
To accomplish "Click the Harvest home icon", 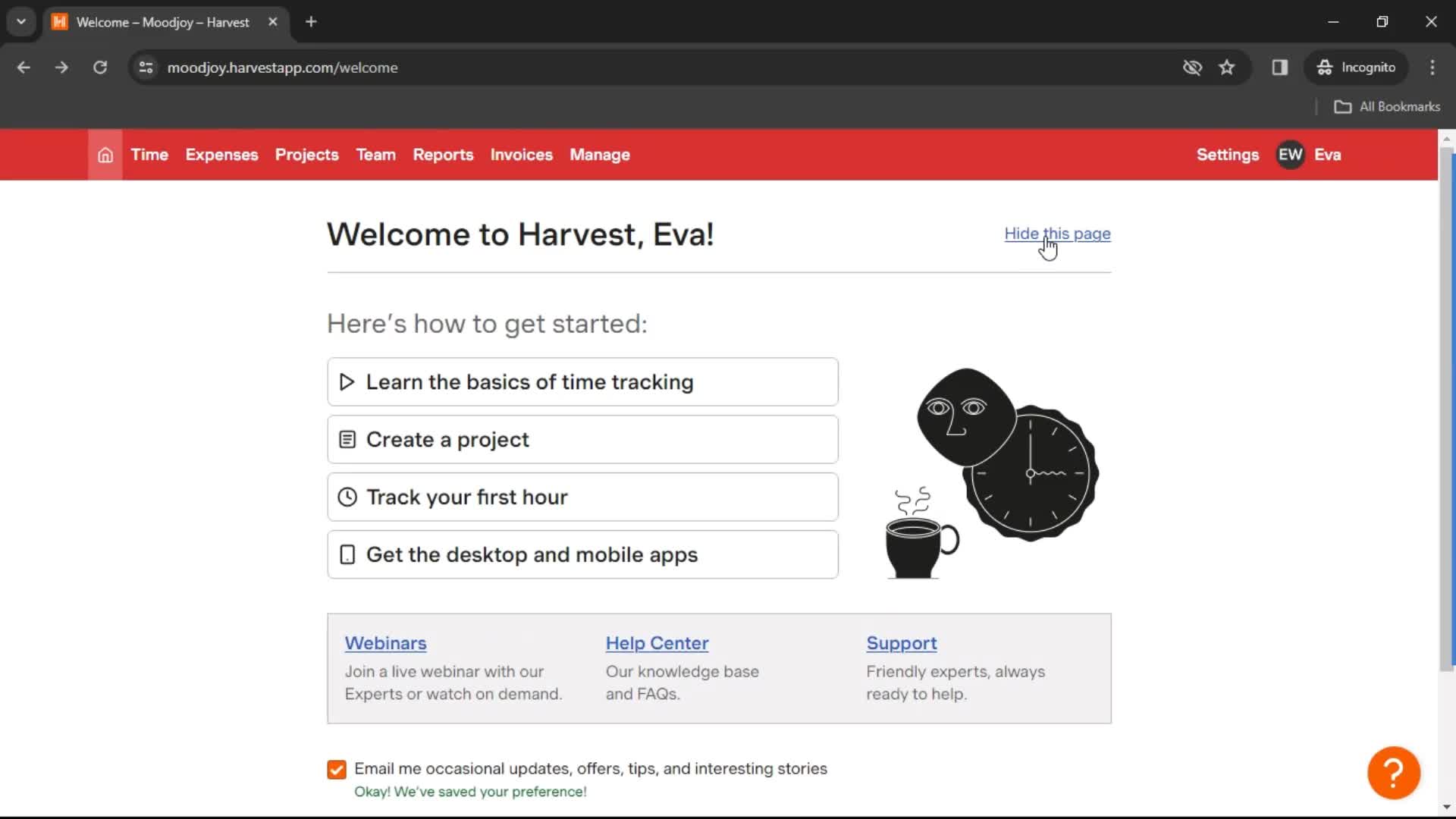I will click(x=105, y=155).
